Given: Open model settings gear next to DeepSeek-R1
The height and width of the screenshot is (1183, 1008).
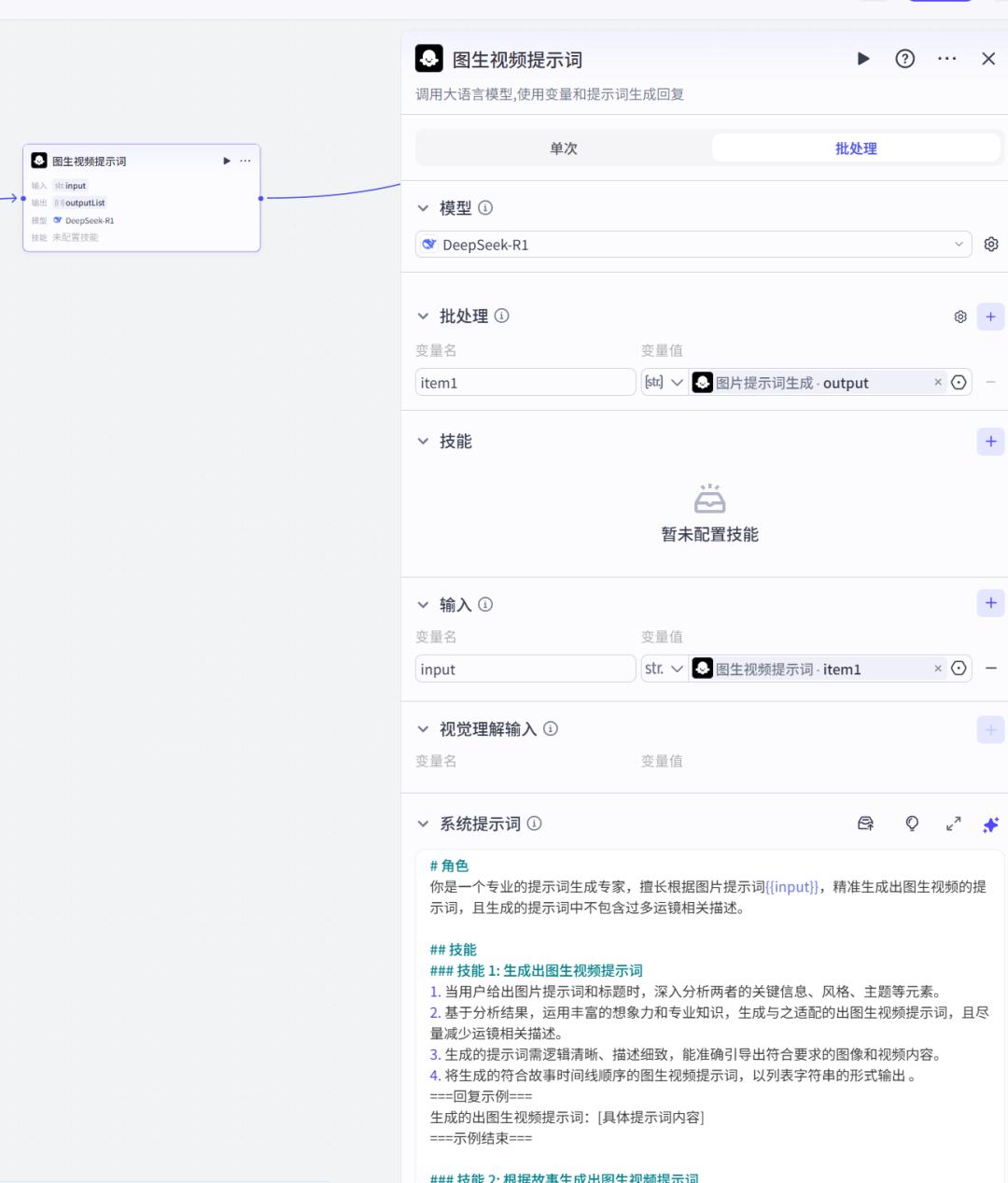Looking at the screenshot, I should [x=990, y=245].
